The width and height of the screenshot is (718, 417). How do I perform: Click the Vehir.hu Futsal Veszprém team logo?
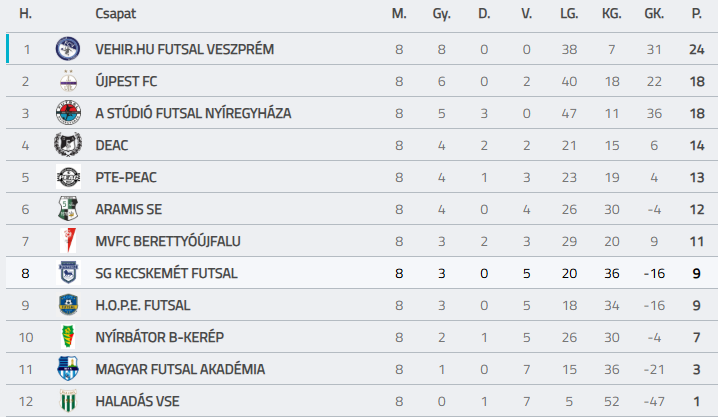tap(67, 49)
